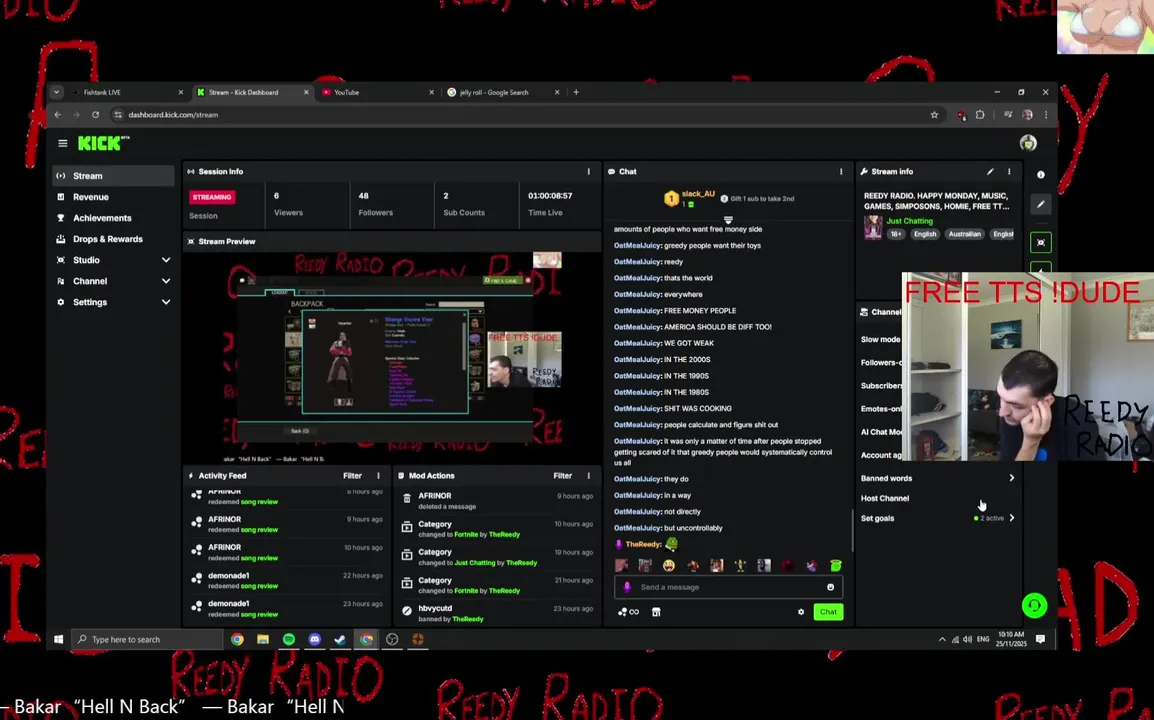Image resolution: width=1154 pixels, height=720 pixels.
Task: Open Activity Feed Filter
Action: [353, 476]
